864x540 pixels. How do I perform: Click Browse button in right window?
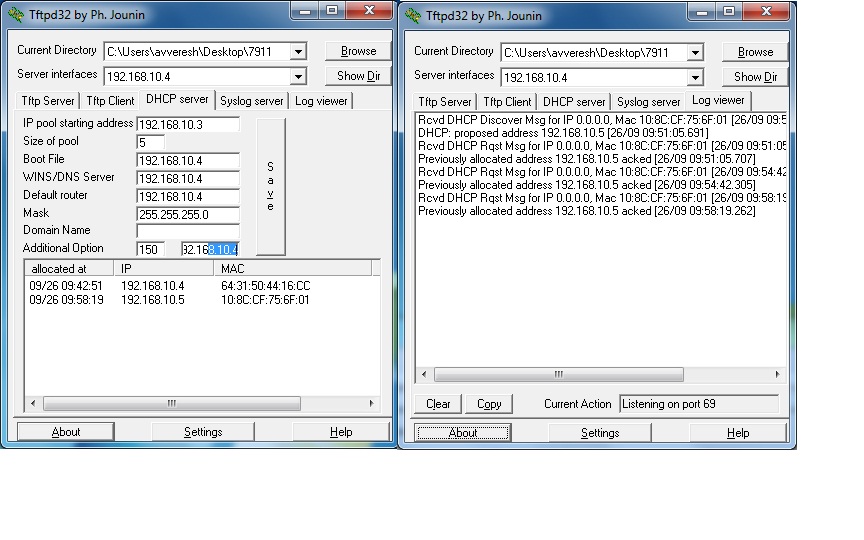point(755,52)
